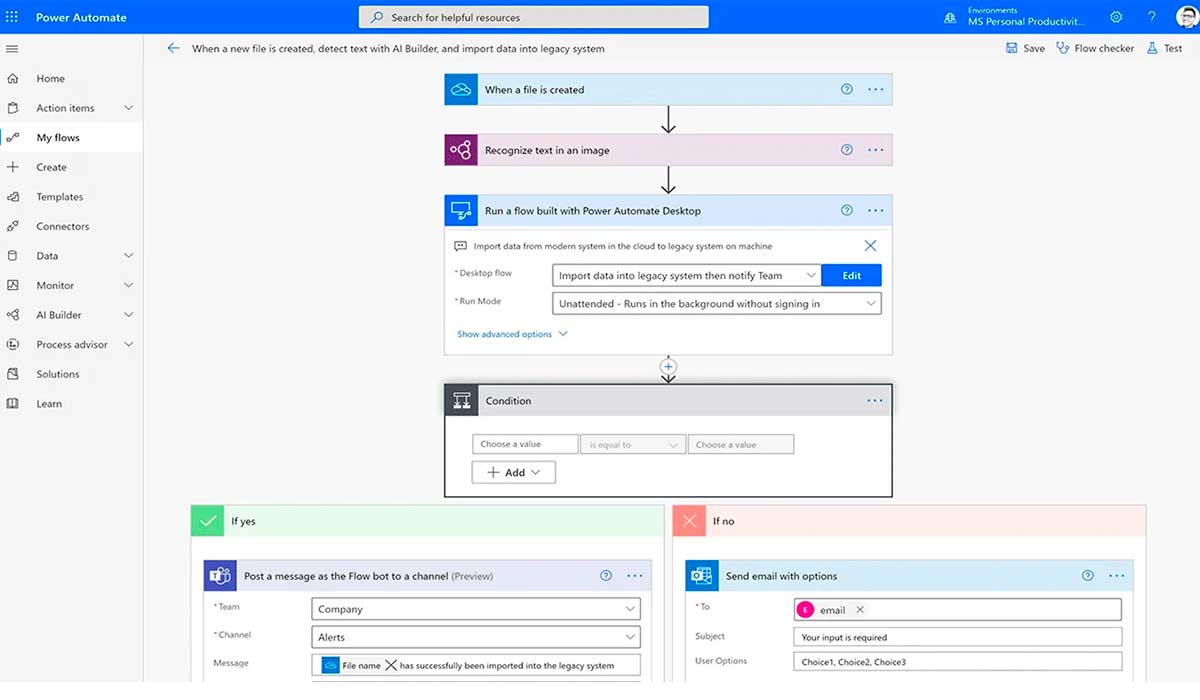Viewport: 1200px width, 700px height.
Task: Click the Subject field of email
Action: click(x=958, y=637)
